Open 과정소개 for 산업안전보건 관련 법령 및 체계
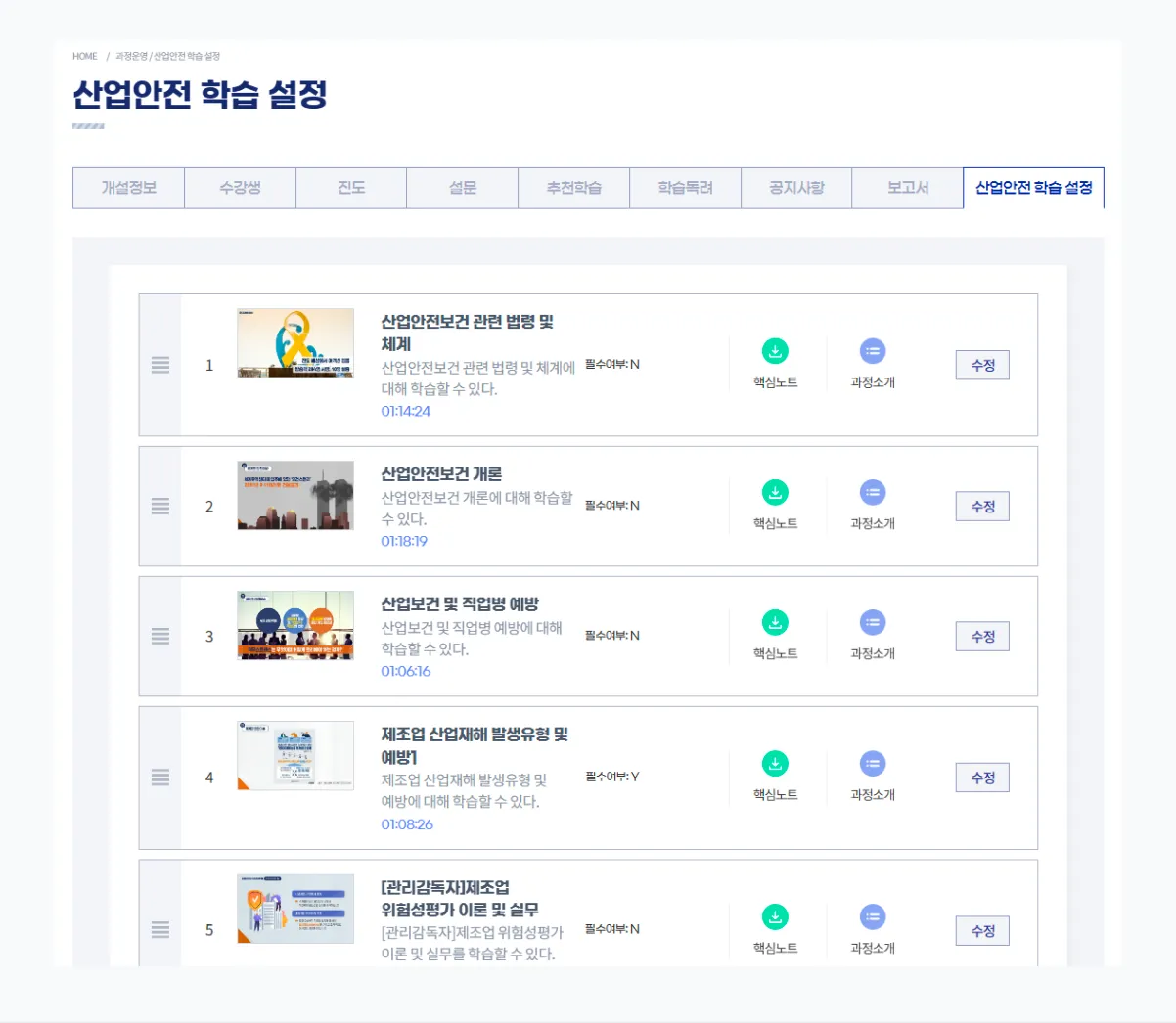The height and width of the screenshot is (1023, 1176). pos(872,350)
